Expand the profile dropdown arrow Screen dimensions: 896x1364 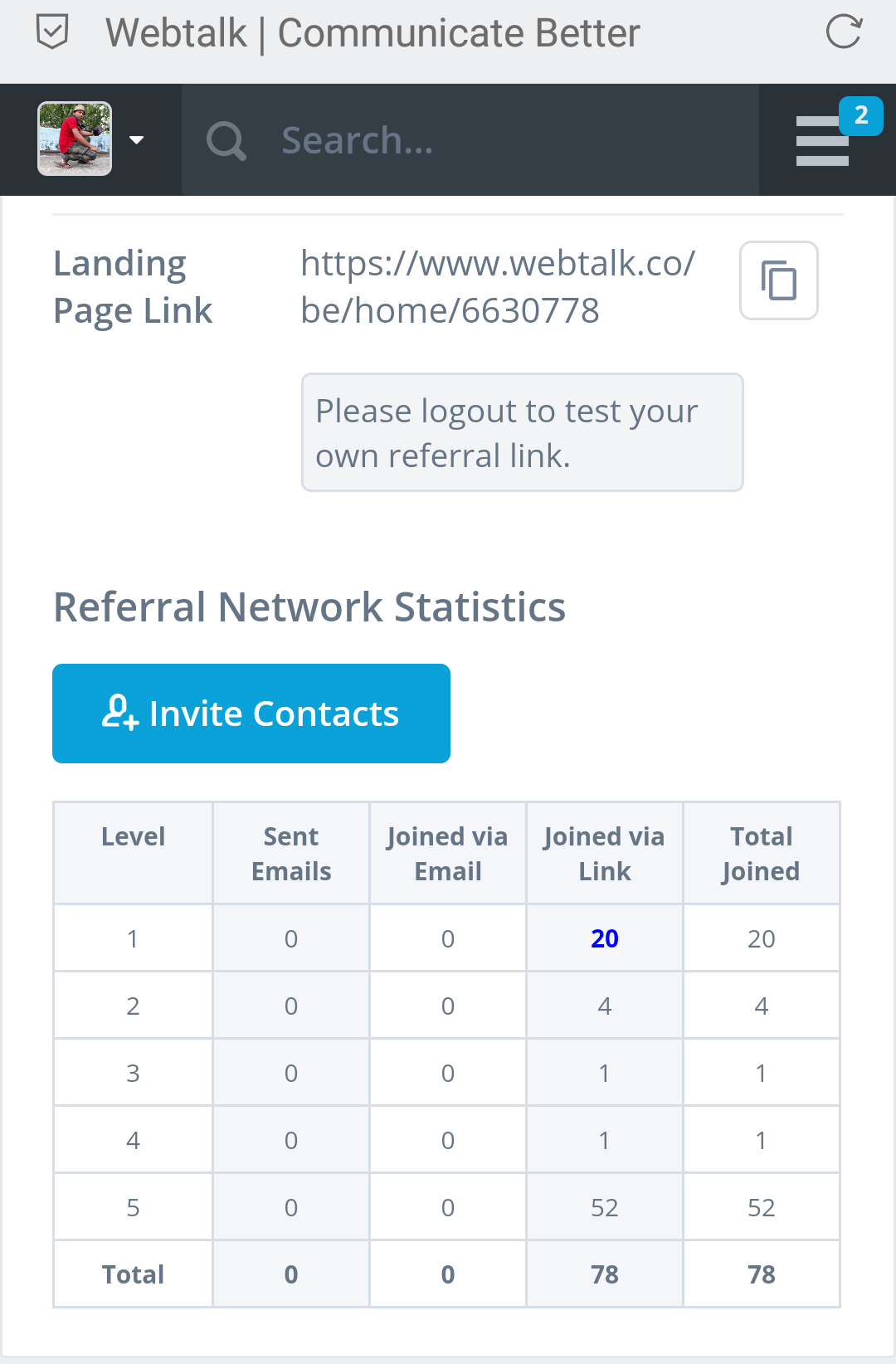(x=137, y=139)
